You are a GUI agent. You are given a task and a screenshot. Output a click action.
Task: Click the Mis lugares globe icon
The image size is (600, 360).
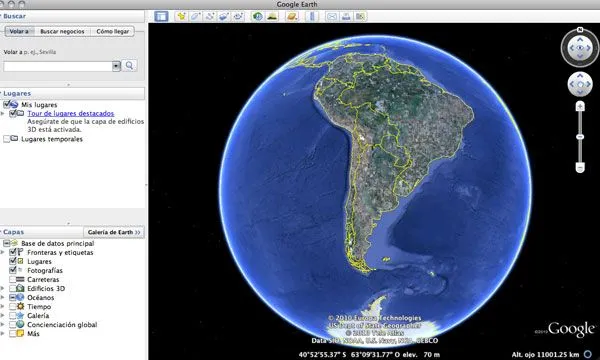(14, 104)
